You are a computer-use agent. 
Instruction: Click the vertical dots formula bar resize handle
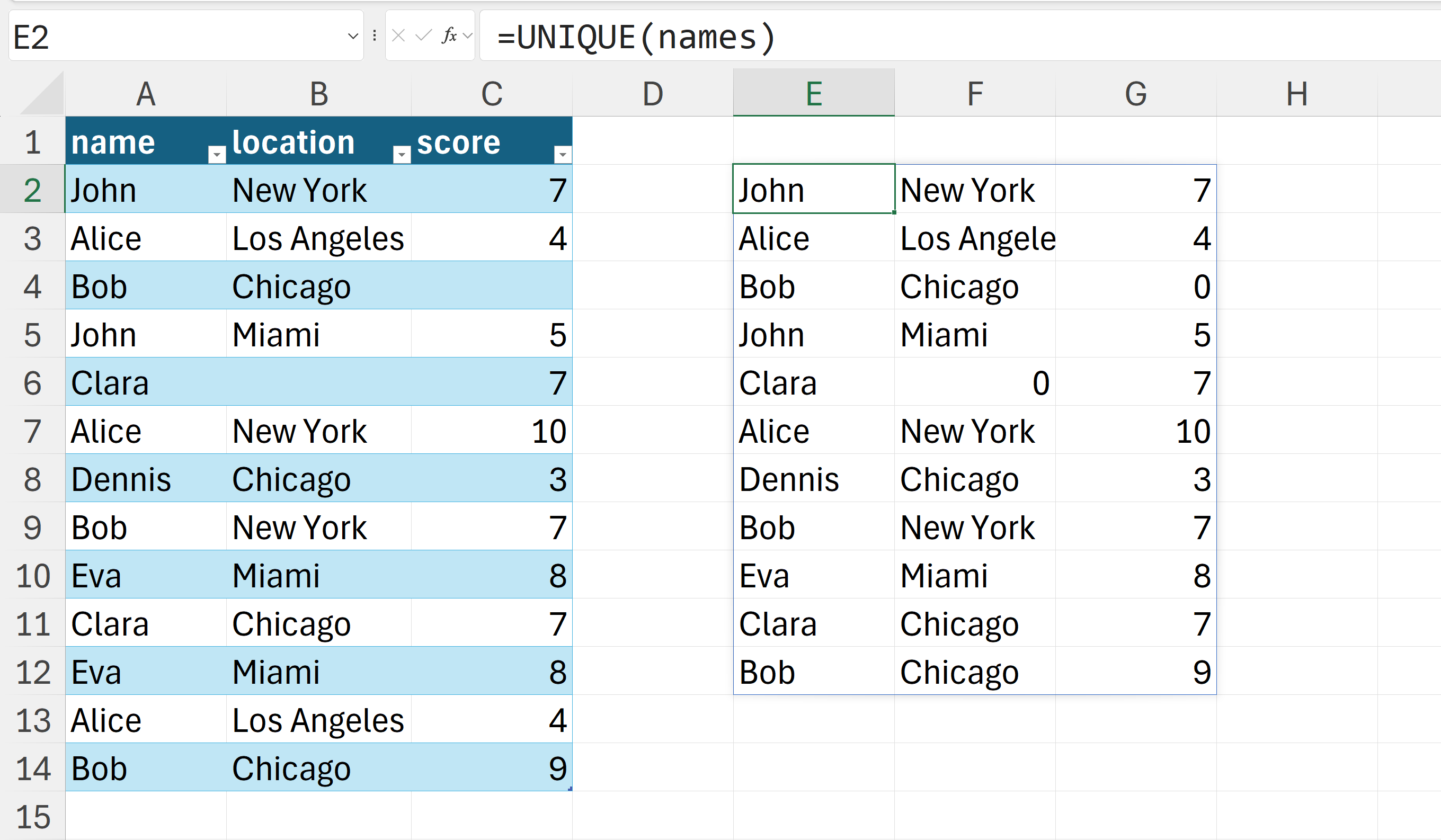click(375, 36)
